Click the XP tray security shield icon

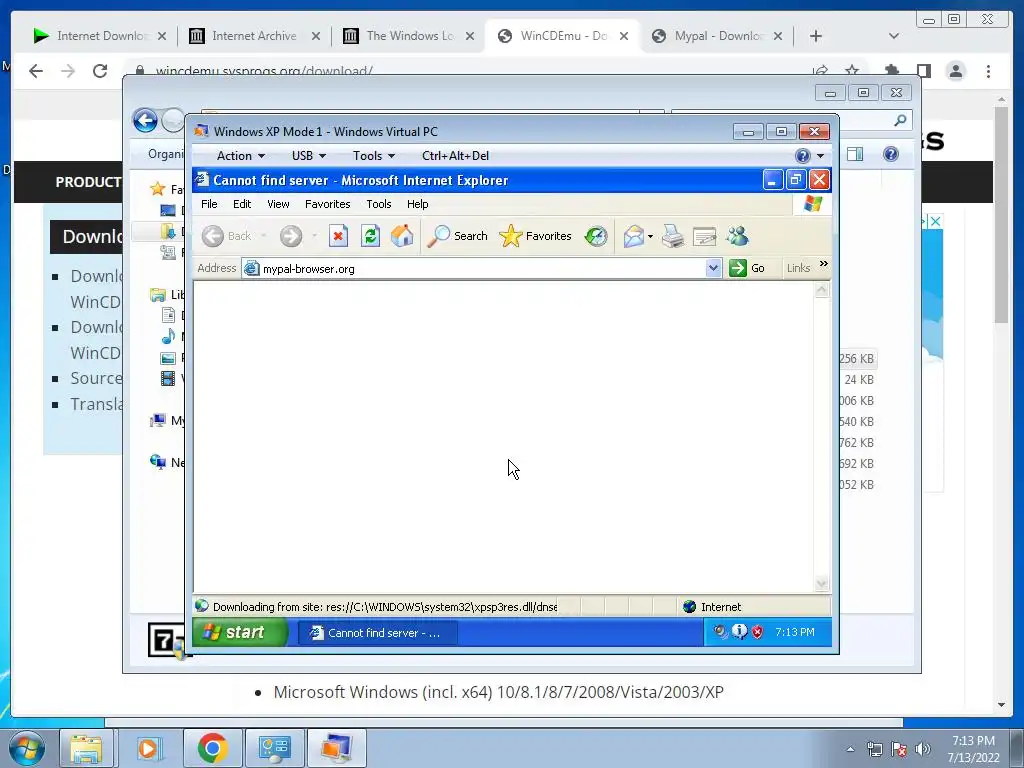click(x=758, y=632)
